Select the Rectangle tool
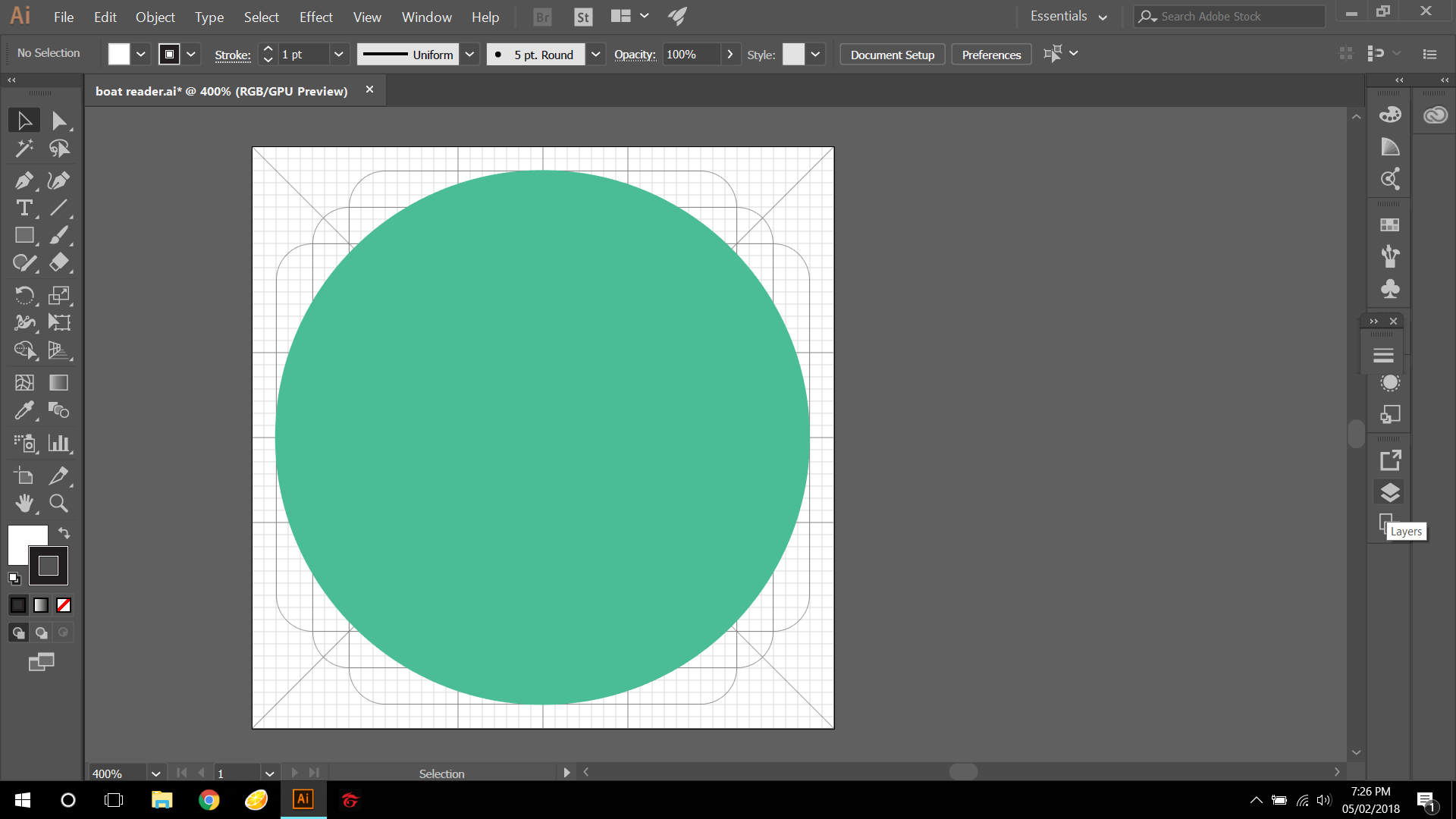 [24, 235]
